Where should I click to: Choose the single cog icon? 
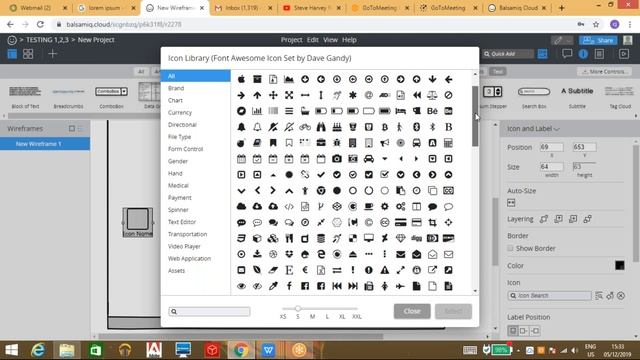tap(384, 207)
